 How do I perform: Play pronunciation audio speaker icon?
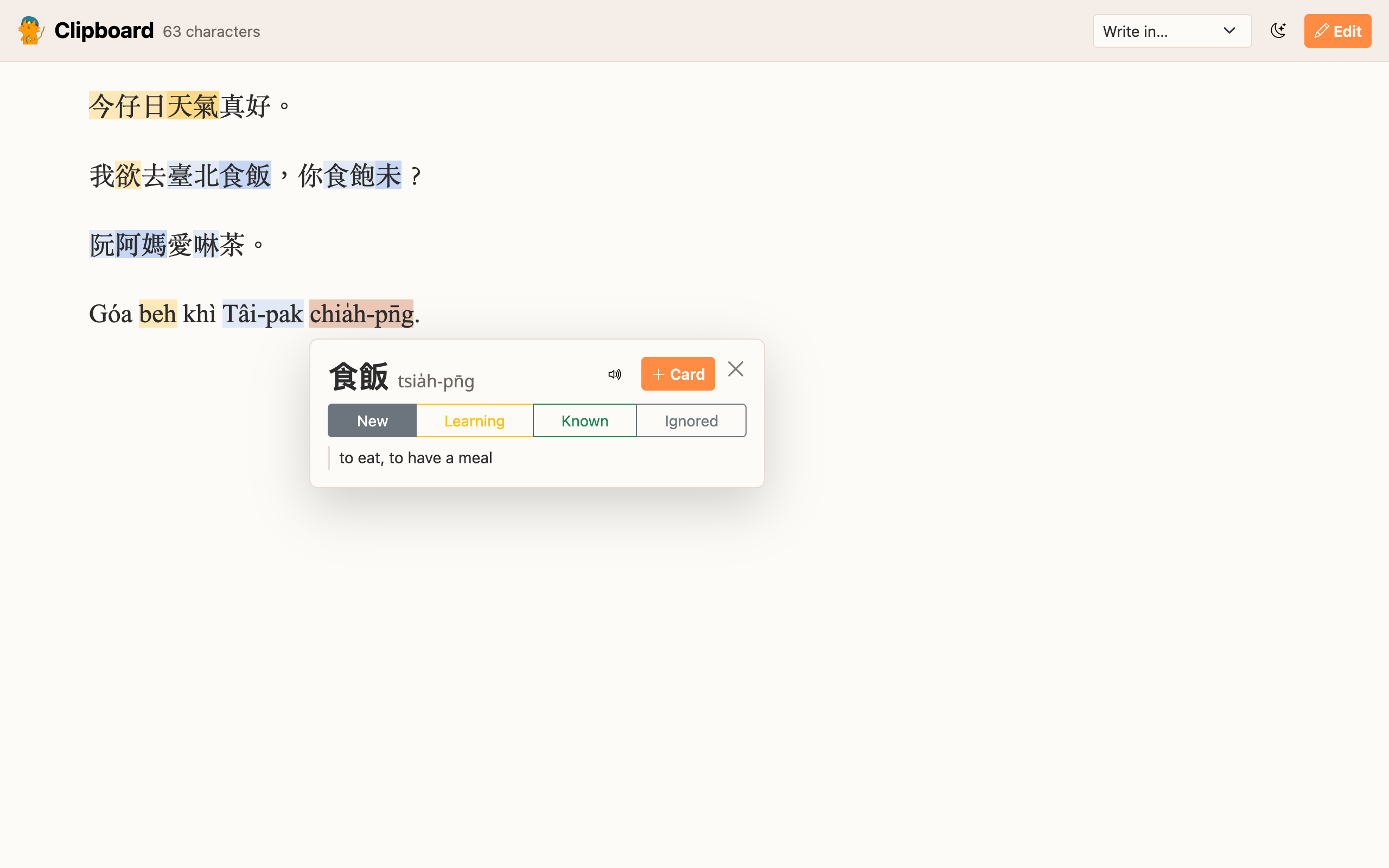[615, 374]
